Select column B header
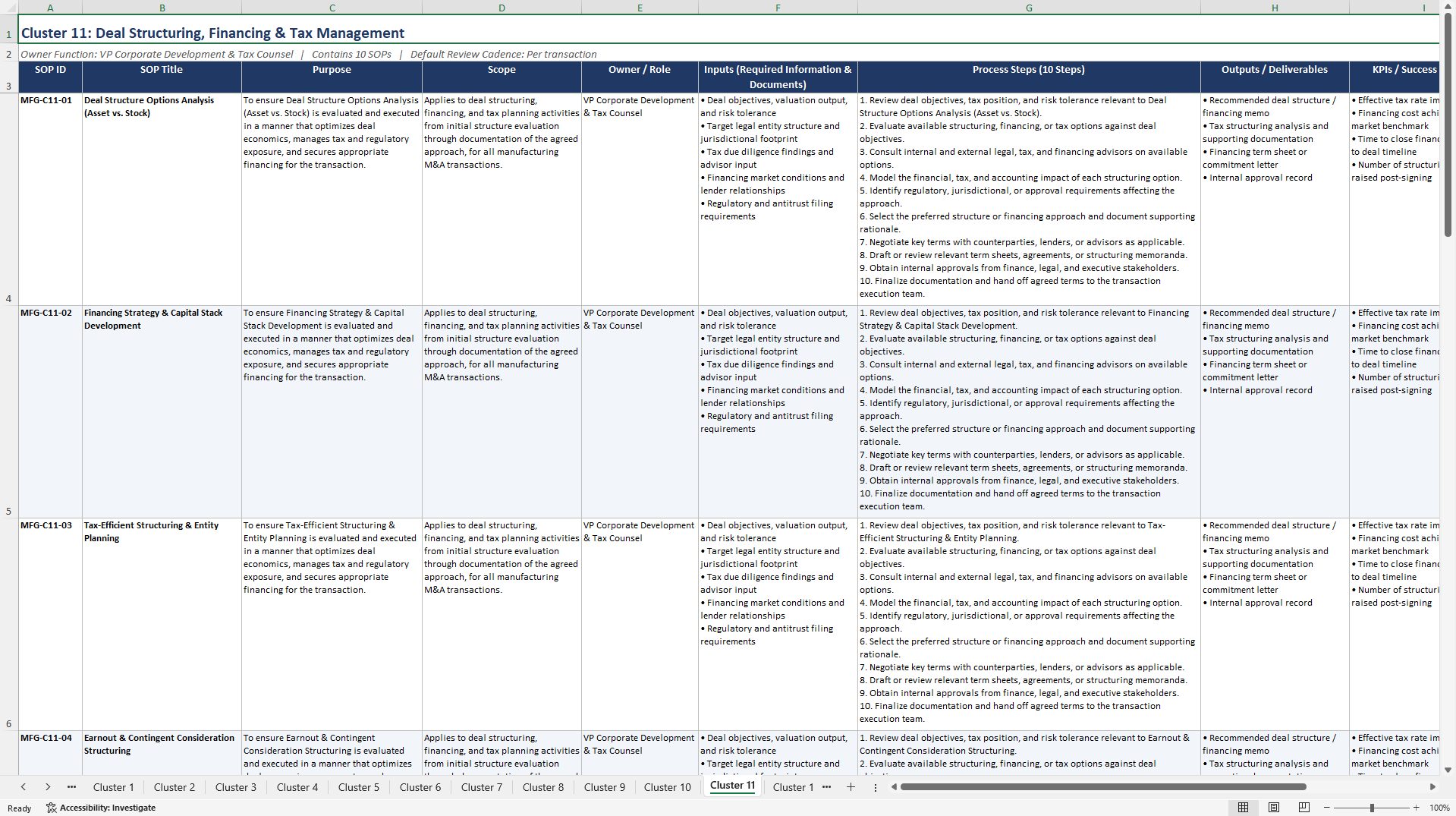This screenshot has height=816, width=1456. (x=162, y=8)
